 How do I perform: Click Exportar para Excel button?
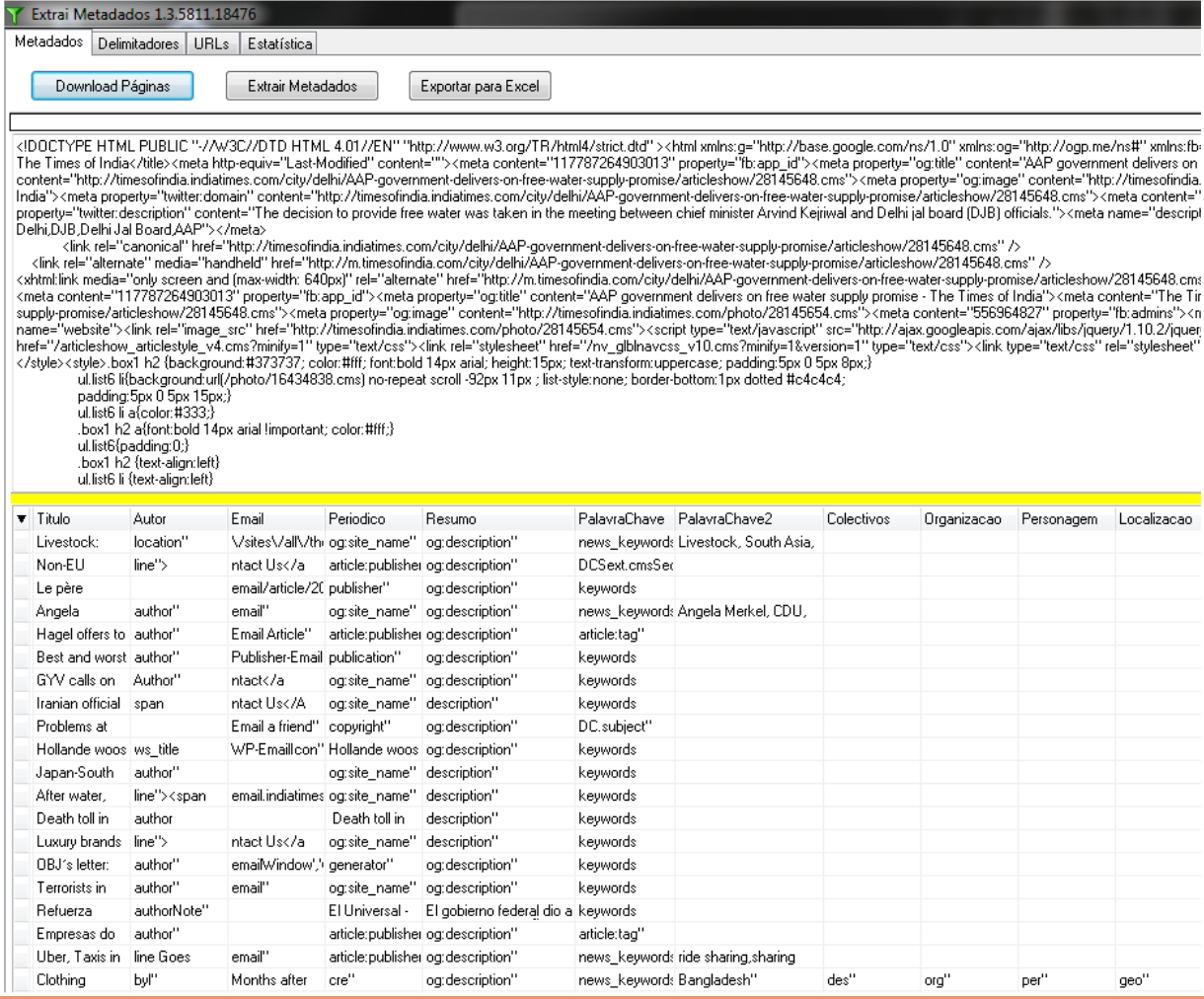[480, 86]
